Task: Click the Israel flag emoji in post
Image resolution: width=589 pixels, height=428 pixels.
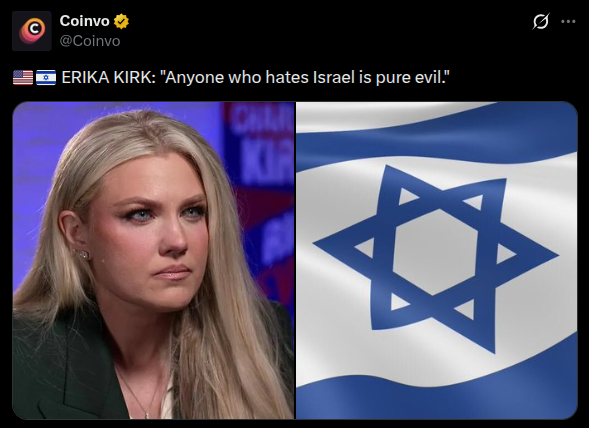Action: tap(46, 77)
